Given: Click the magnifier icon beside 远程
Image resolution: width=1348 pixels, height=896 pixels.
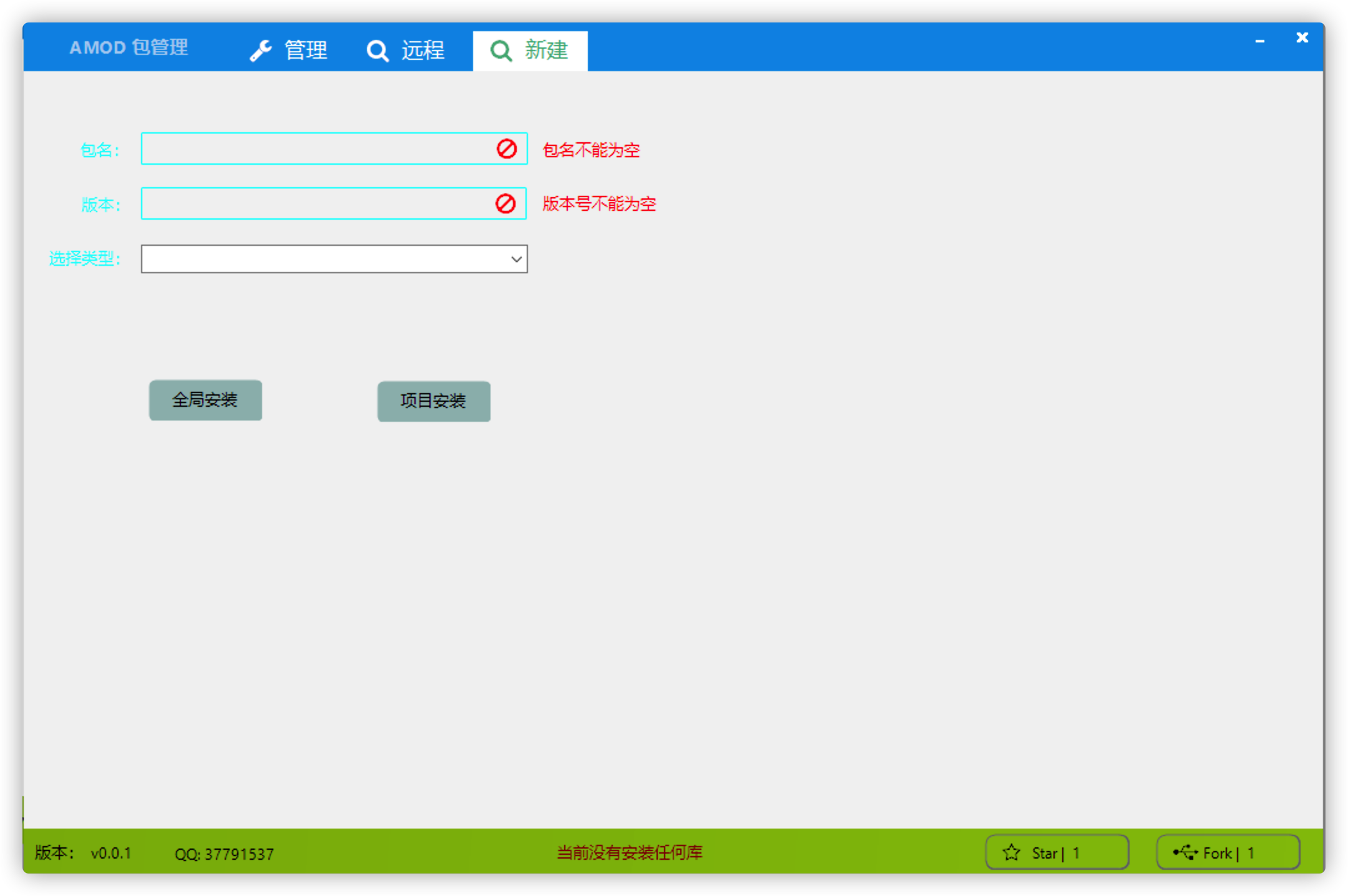Looking at the screenshot, I should coord(378,51).
